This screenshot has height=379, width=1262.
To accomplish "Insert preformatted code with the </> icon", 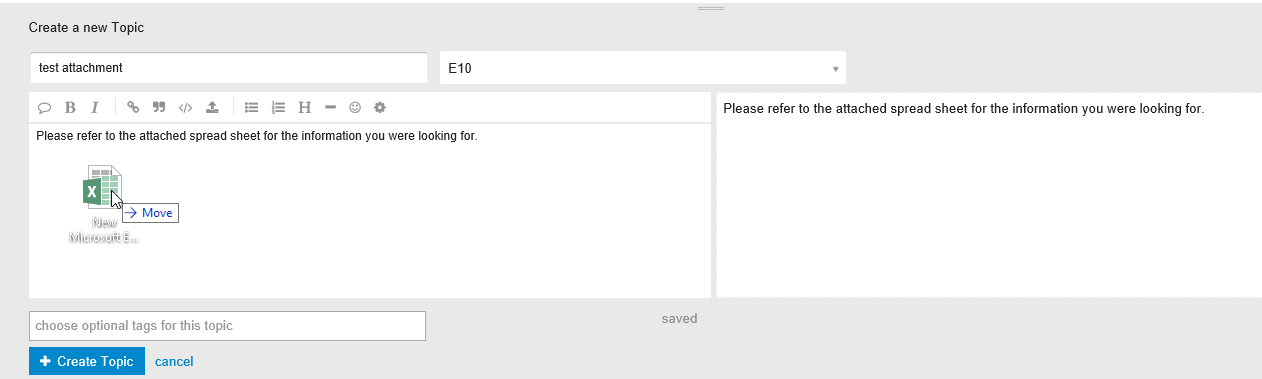I will (x=185, y=108).
